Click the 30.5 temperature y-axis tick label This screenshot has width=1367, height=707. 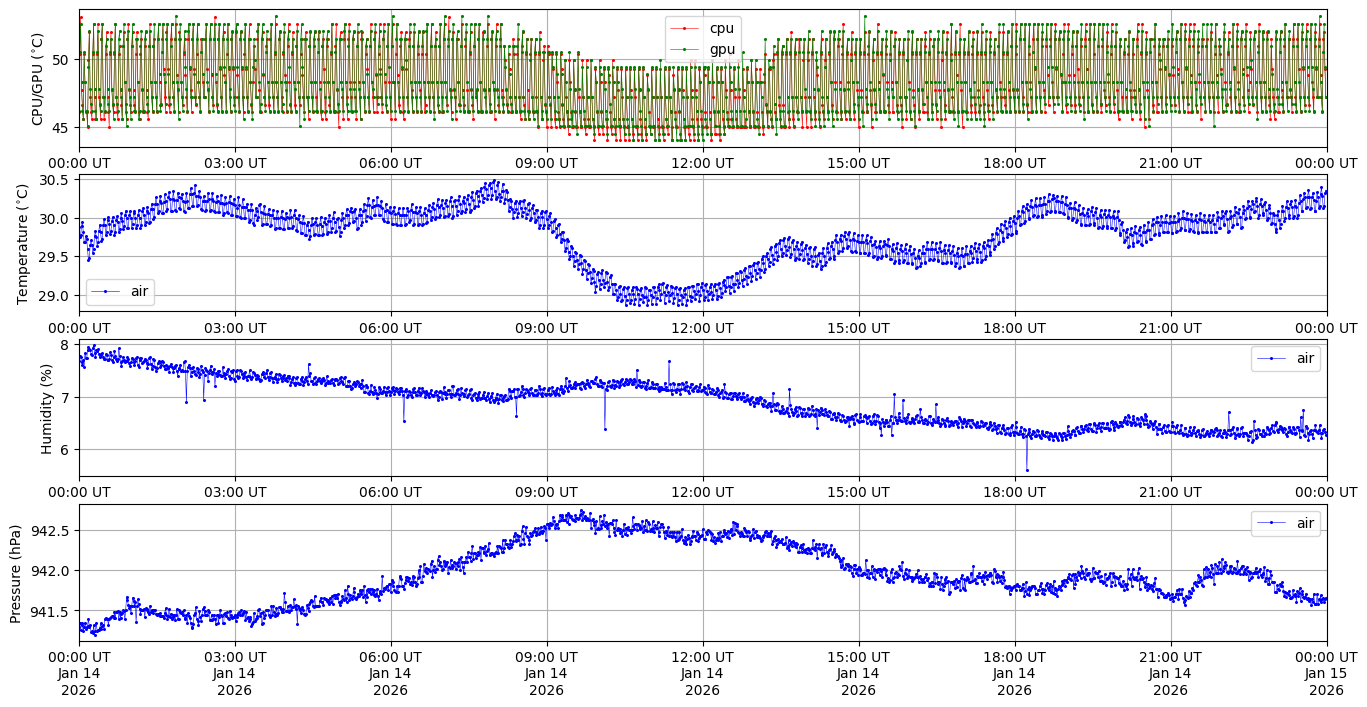click(50, 180)
